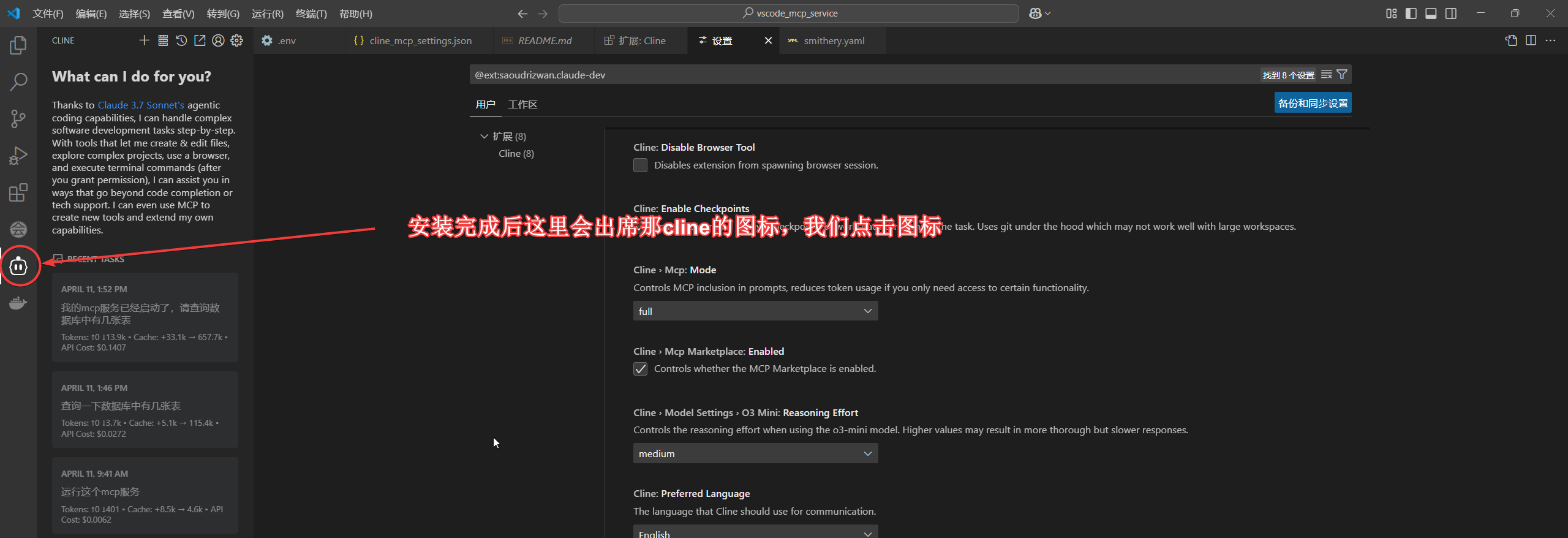This screenshot has height=538, width=1568.
Task: Open Cline in editor popout icon
Action: click(x=200, y=40)
